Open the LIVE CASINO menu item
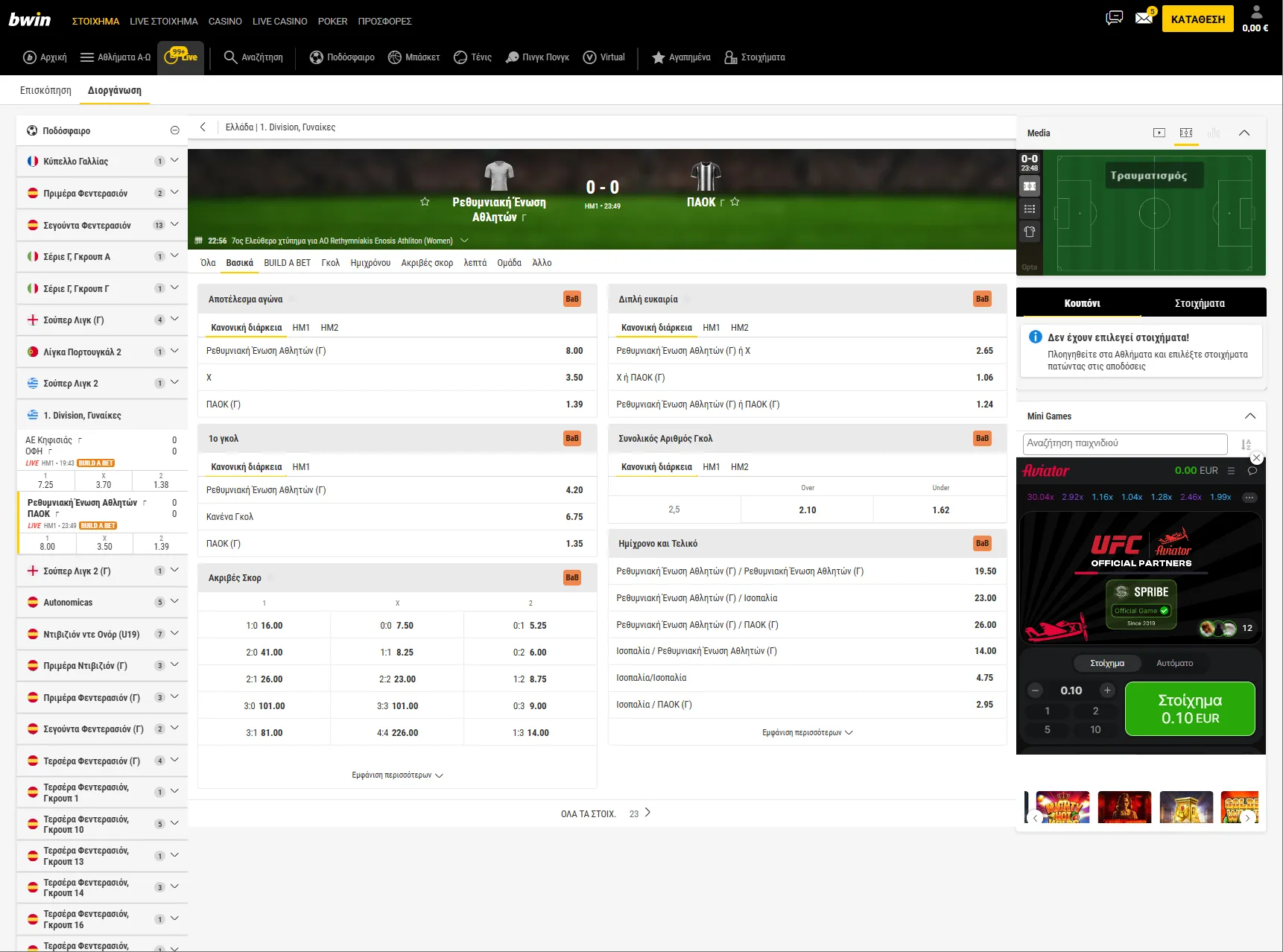1283x952 pixels. [279, 21]
